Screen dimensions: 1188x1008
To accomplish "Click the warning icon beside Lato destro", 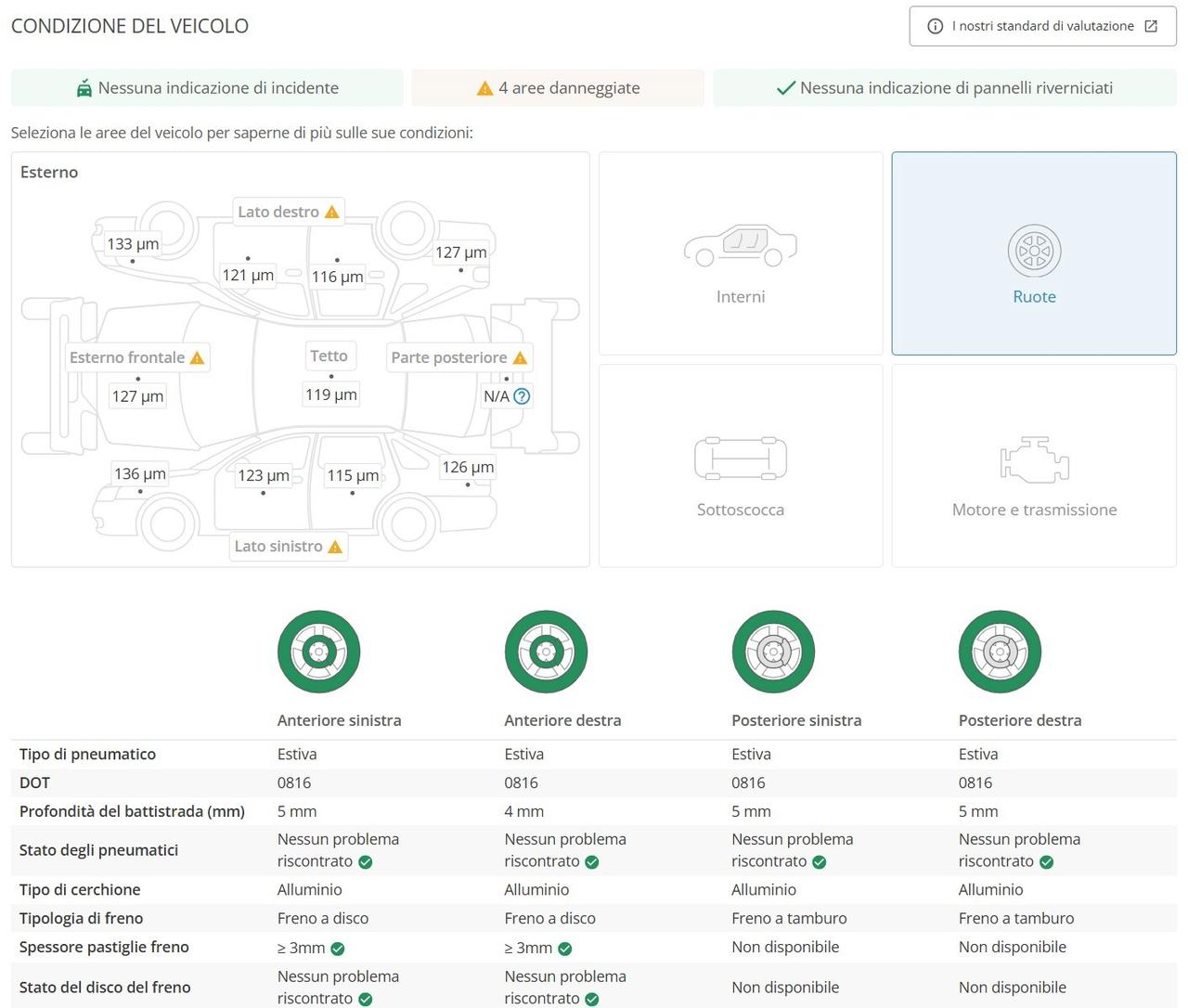I will 332,213.
